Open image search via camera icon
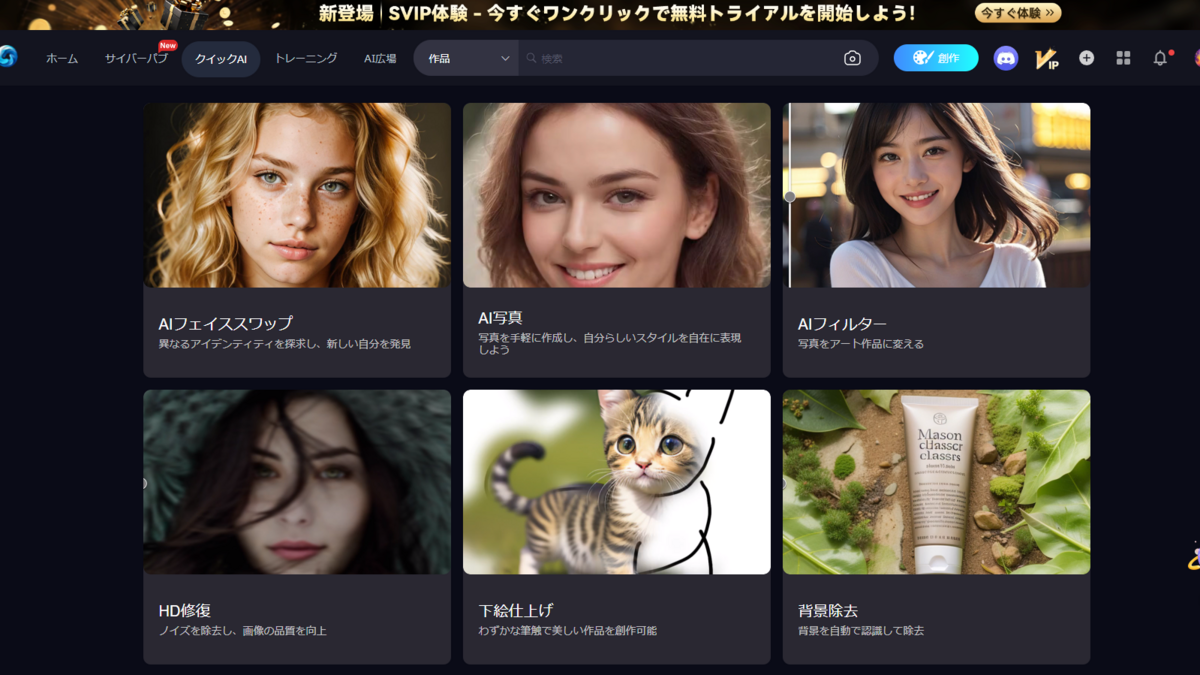 click(x=852, y=58)
